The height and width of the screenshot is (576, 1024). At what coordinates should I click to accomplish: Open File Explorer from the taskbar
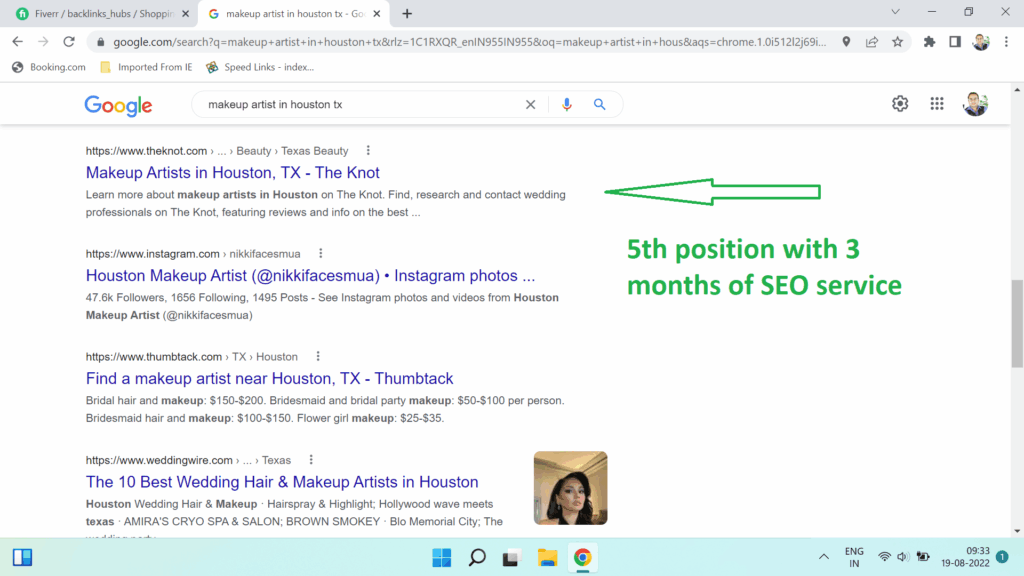[547, 558]
